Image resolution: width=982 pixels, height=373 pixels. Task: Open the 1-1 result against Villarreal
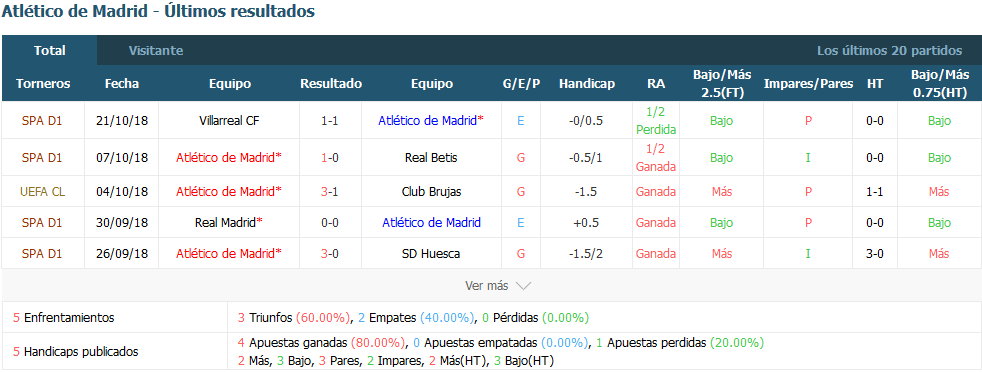point(330,121)
